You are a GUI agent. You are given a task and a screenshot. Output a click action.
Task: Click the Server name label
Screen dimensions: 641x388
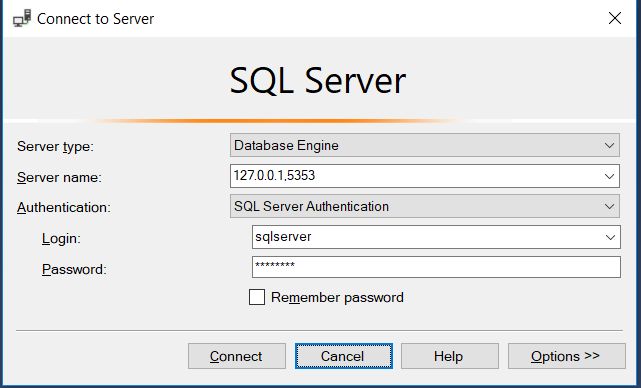[59, 177]
